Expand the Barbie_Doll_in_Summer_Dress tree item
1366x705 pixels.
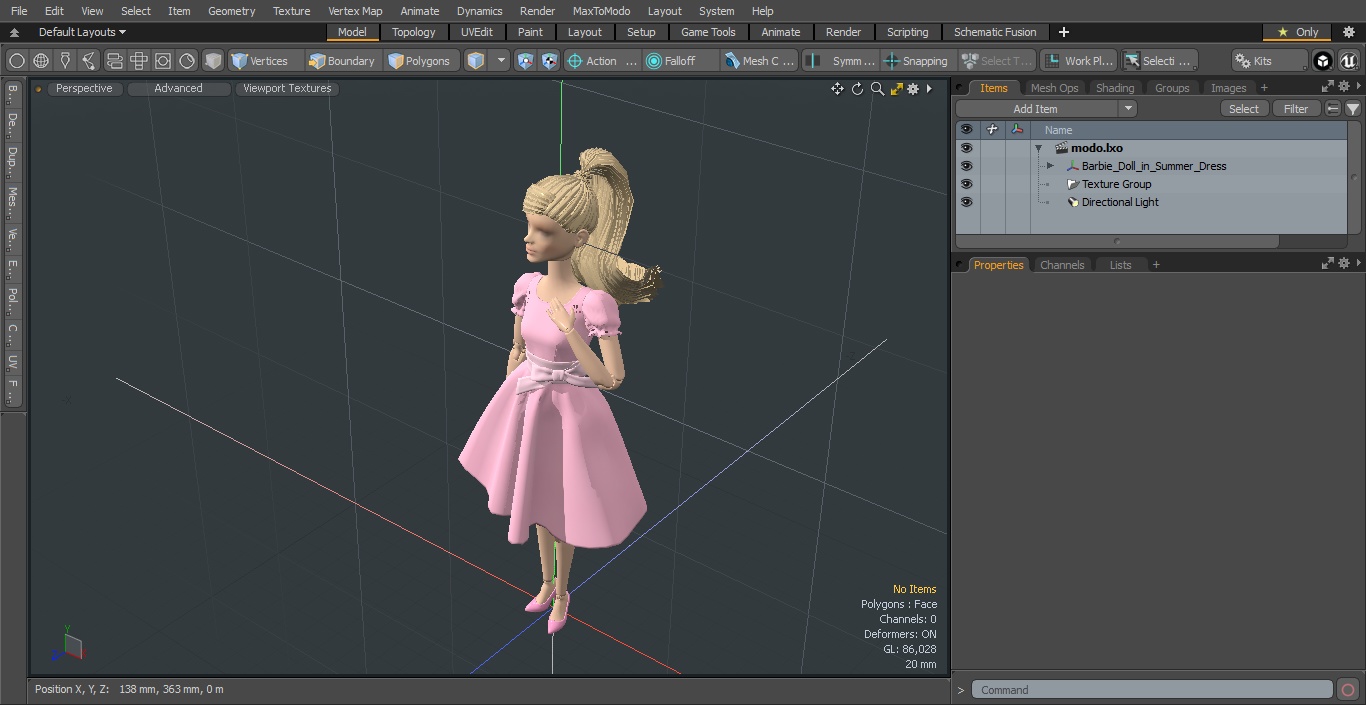pos(1050,166)
